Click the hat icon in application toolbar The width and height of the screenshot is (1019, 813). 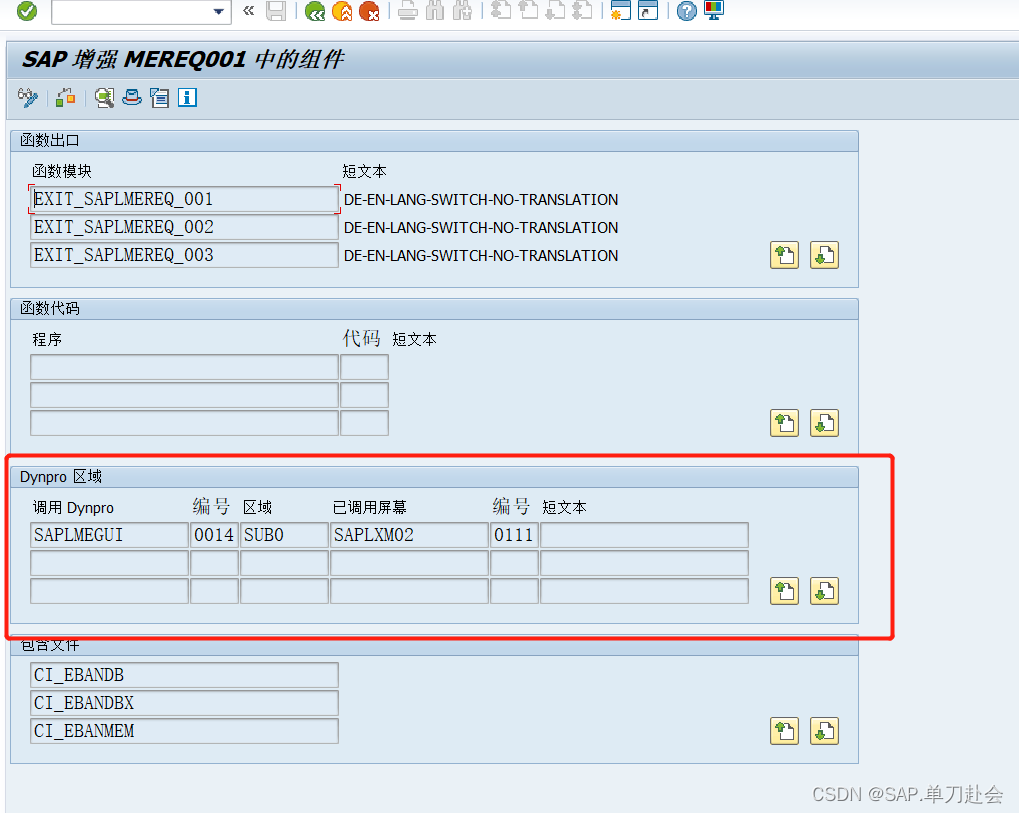click(x=132, y=98)
